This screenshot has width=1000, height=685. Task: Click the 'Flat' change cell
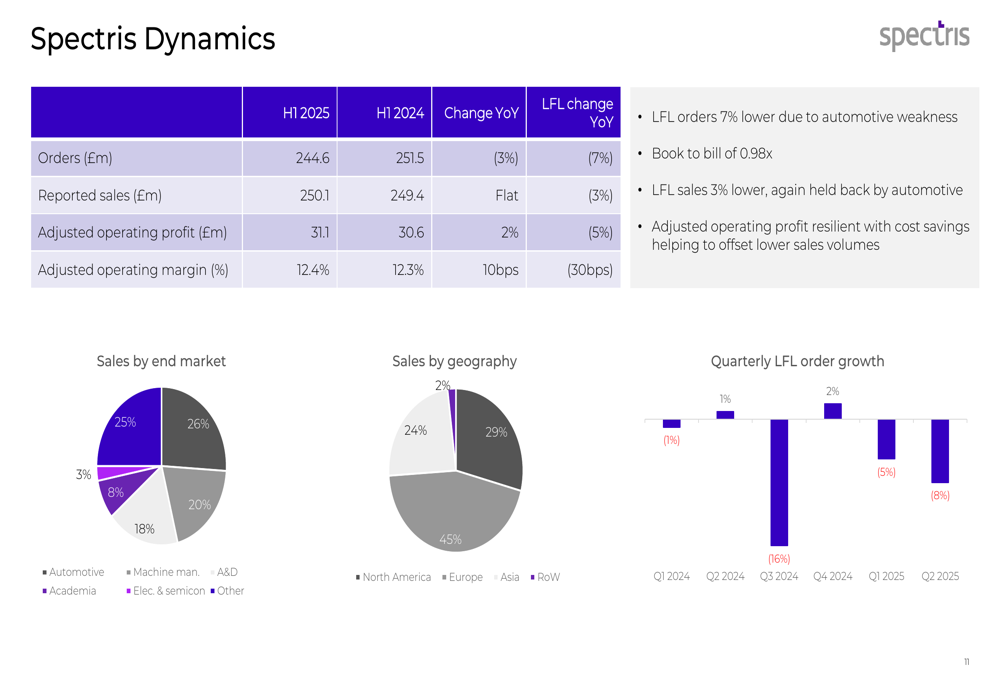tap(507, 196)
